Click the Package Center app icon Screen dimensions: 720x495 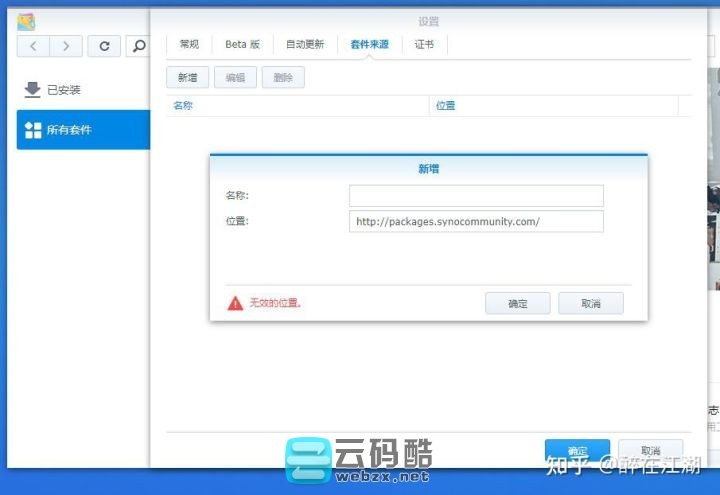point(26,20)
